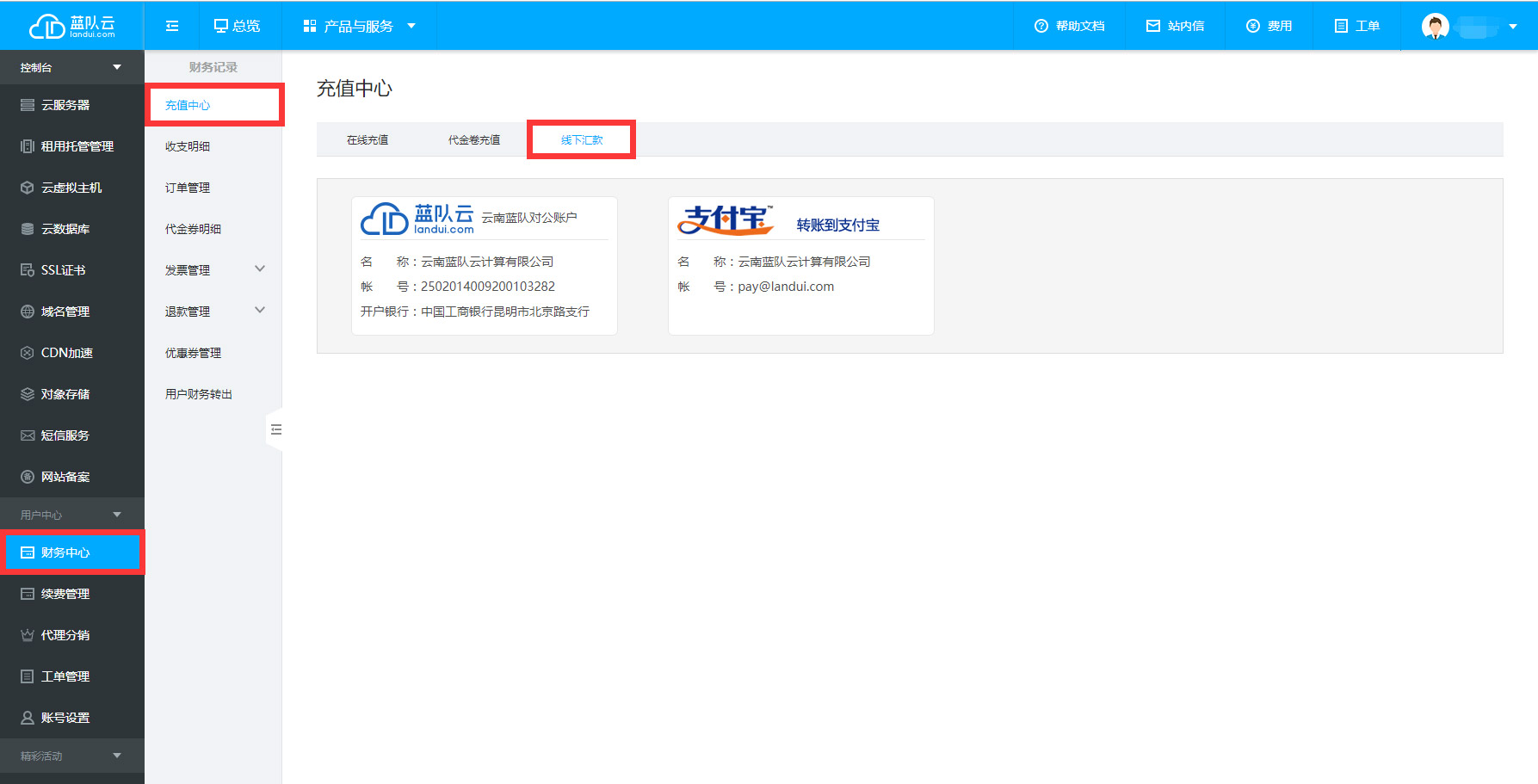Click the 总览 link in top bar

[x=246, y=26]
